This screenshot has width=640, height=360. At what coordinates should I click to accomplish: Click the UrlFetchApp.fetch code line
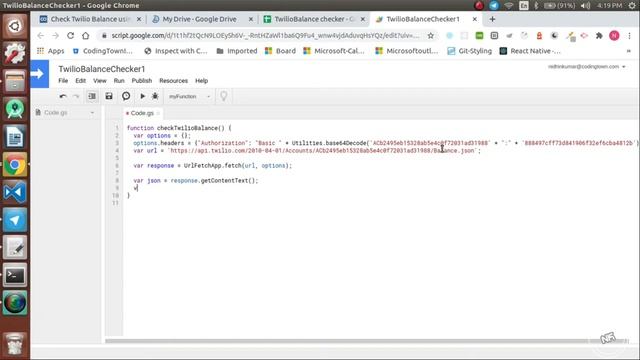[212, 166]
